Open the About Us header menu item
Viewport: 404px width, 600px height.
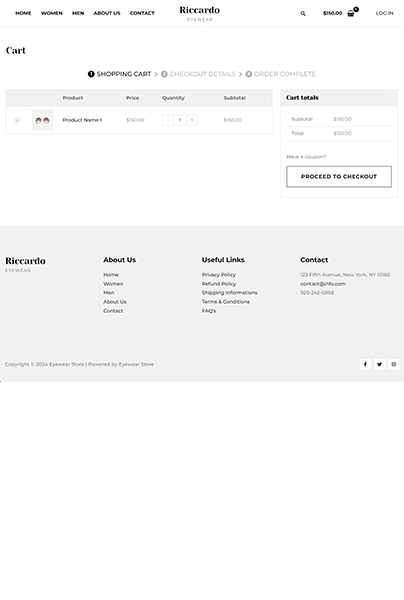tap(107, 13)
